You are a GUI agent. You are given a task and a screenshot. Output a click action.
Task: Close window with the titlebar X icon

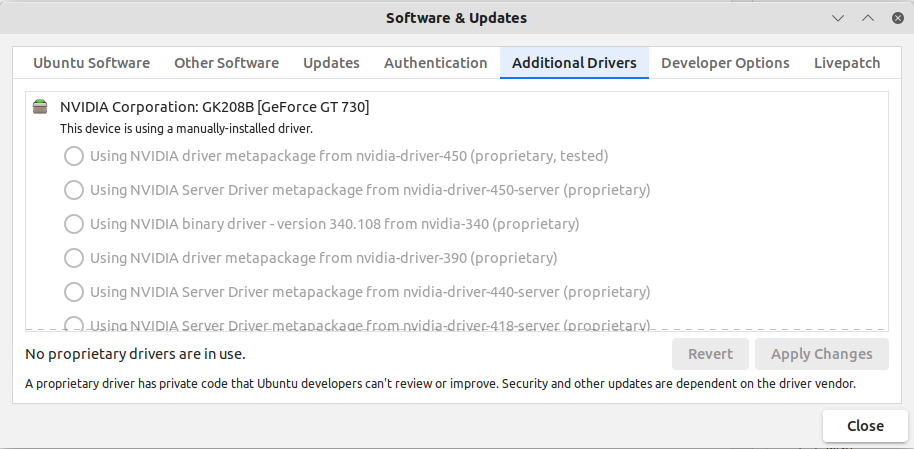pos(898,18)
